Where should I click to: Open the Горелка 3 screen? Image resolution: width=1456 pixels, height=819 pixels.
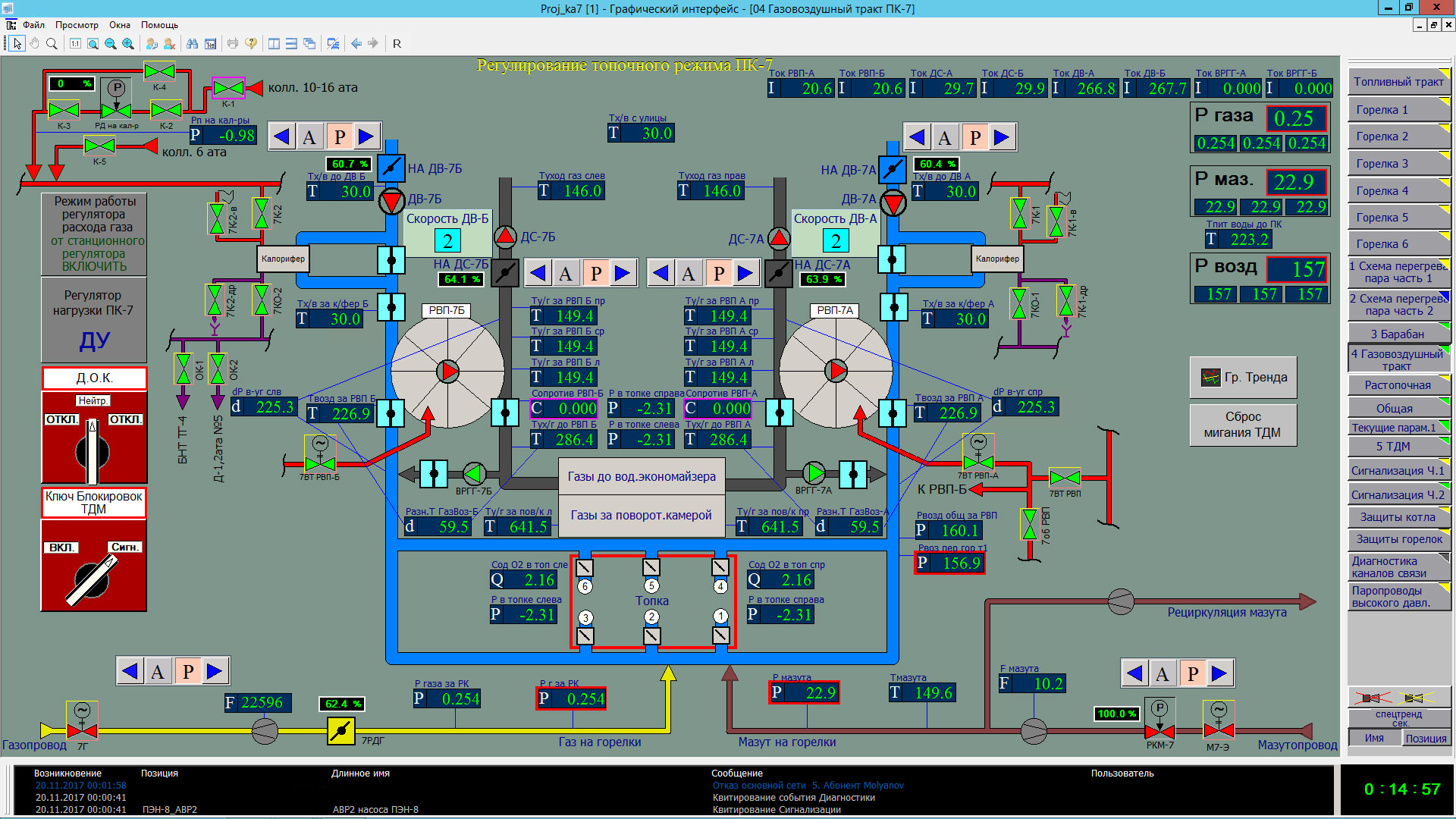click(1398, 164)
